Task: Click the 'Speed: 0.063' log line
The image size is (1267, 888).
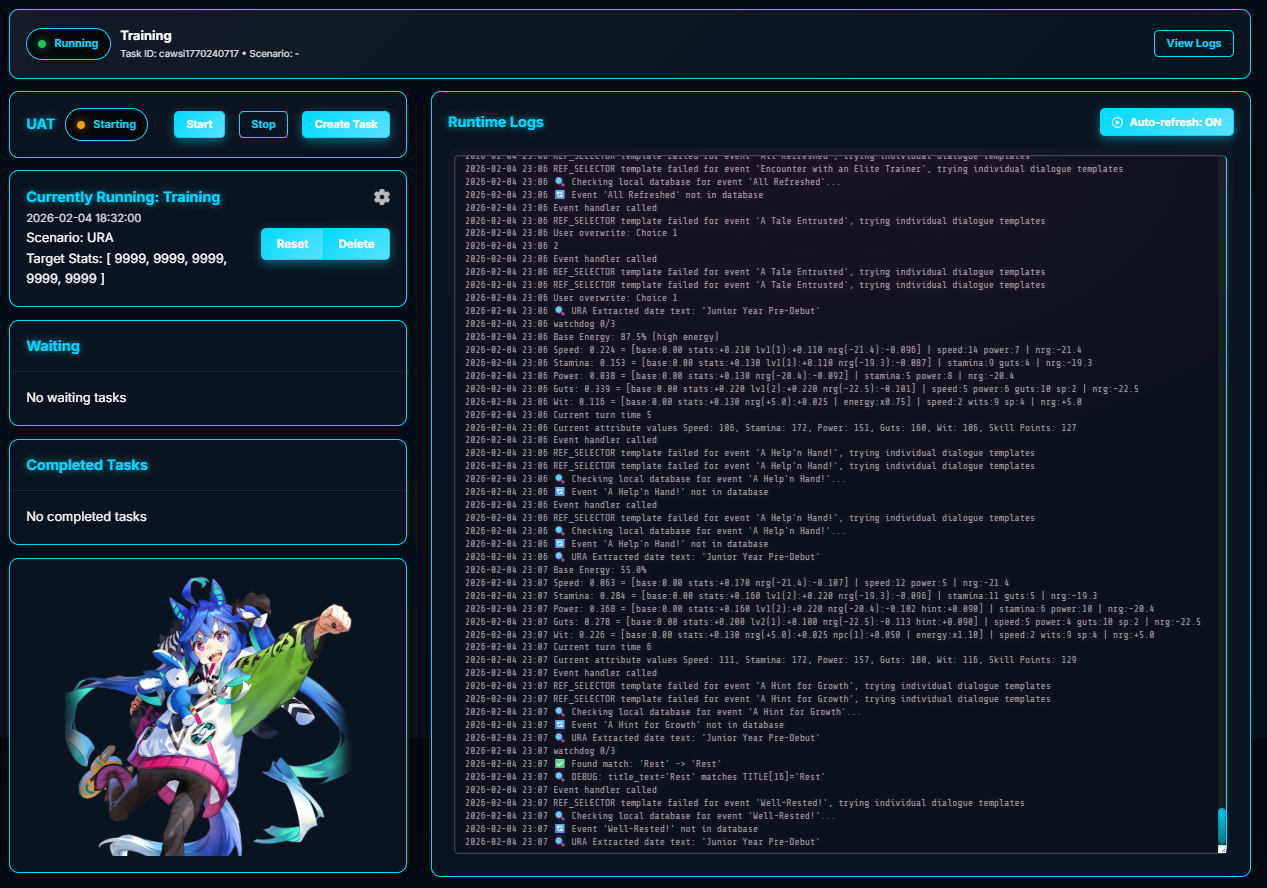Action: point(737,583)
